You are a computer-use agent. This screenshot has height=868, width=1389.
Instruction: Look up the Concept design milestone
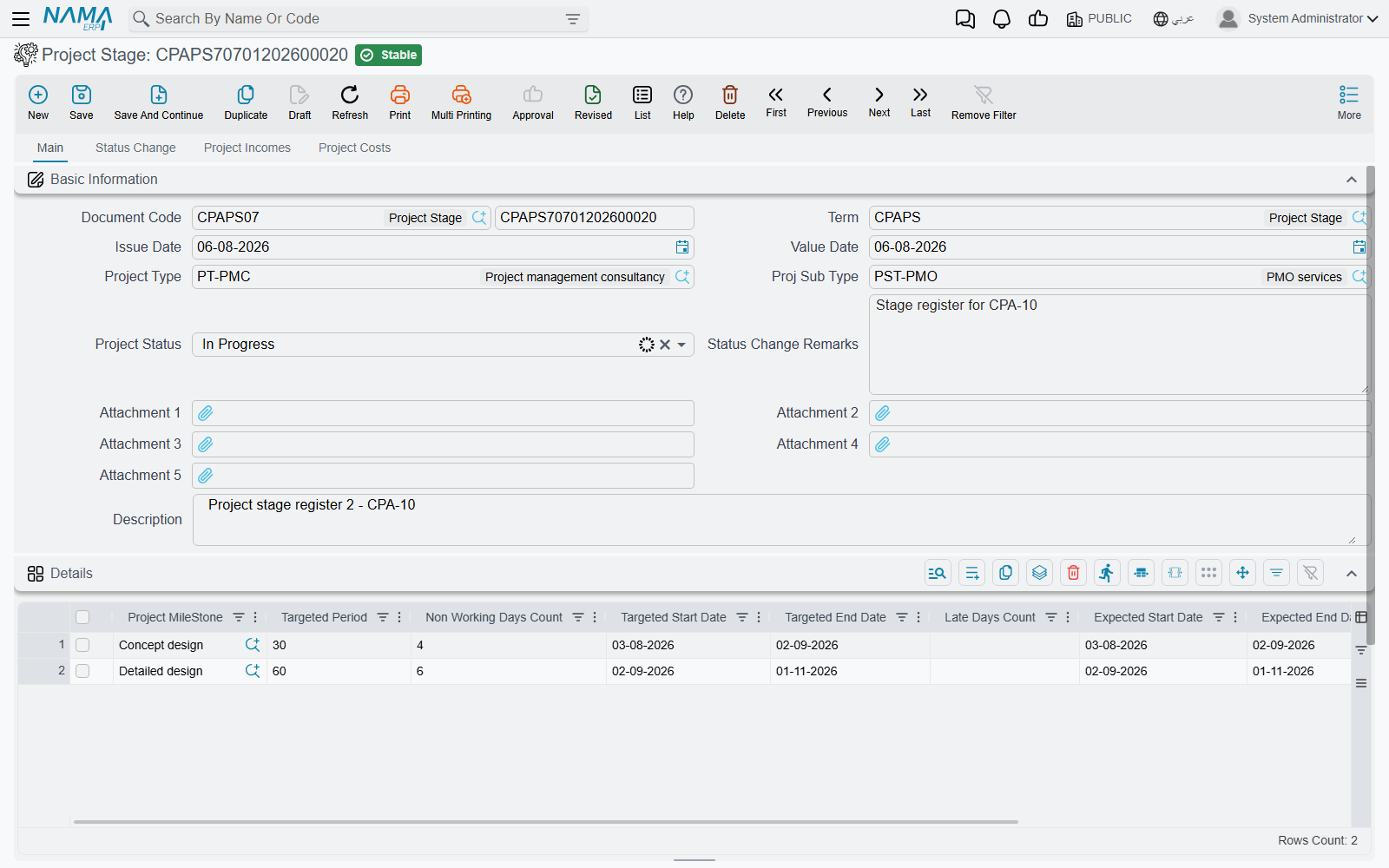pos(253,645)
